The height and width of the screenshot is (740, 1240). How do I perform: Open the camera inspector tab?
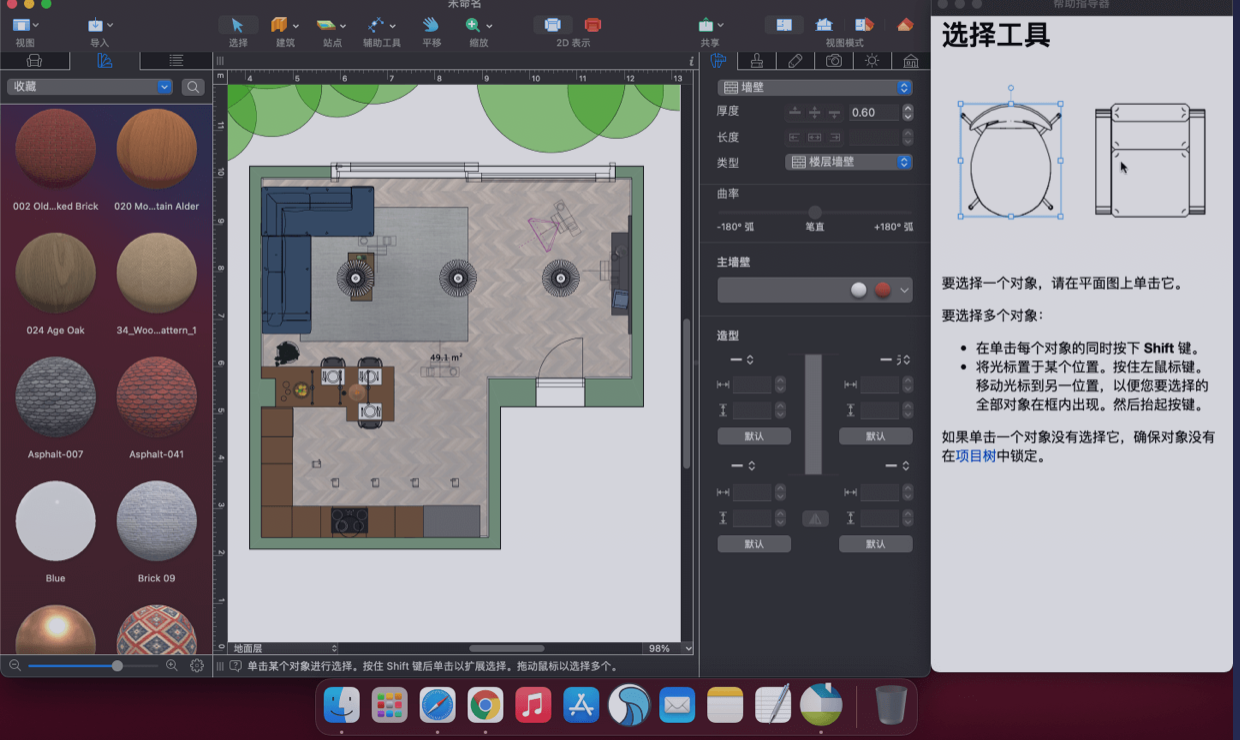(x=833, y=61)
